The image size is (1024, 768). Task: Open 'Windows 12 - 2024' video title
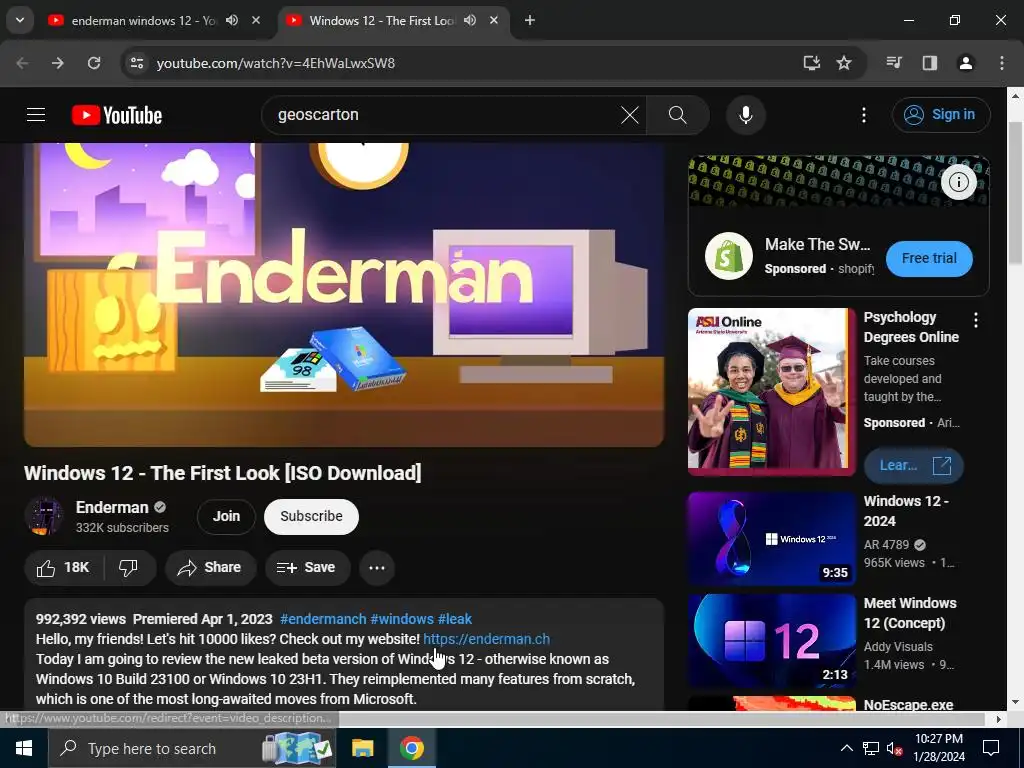click(x=905, y=511)
